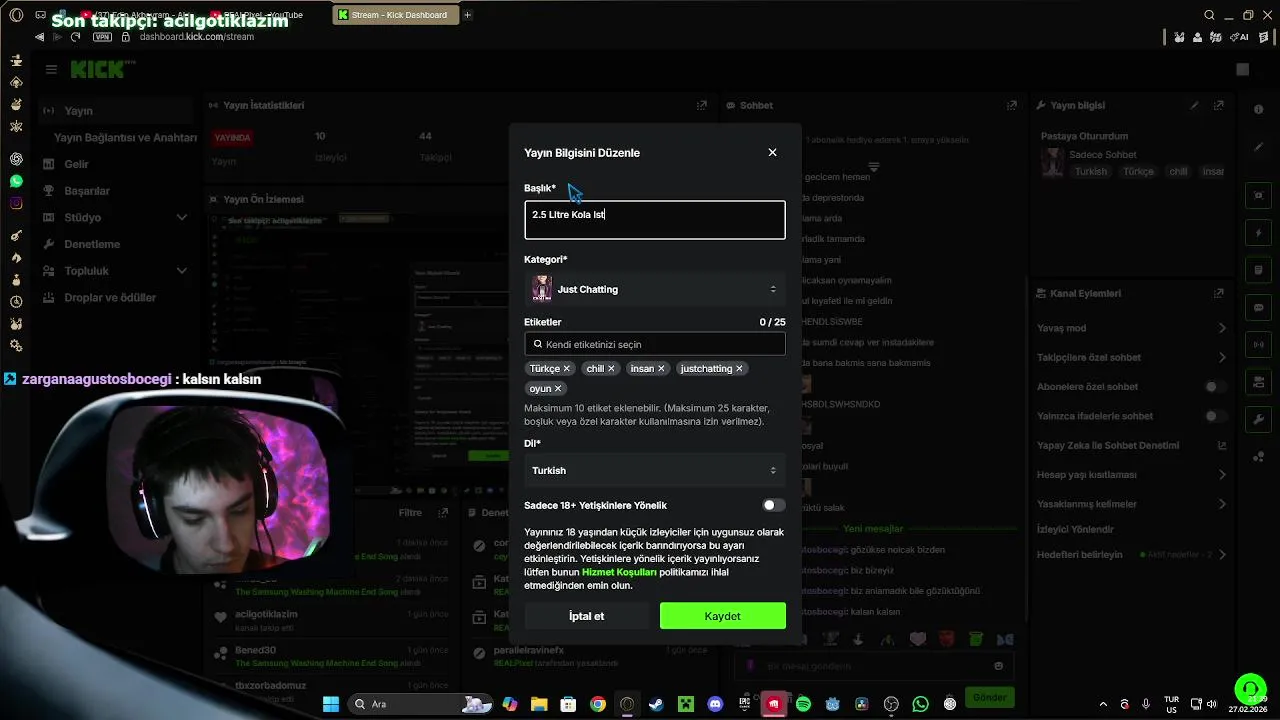Click the İptal et button
Image resolution: width=1280 pixels, height=720 pixels.
[x=586, y=616]
